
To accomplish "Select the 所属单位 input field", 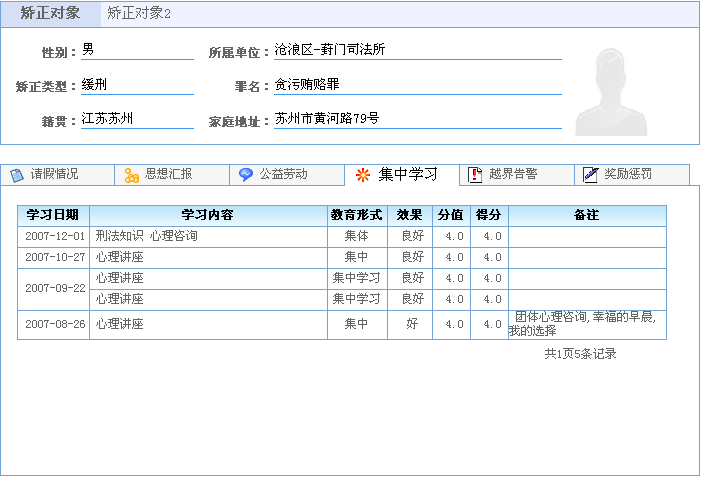I will 416,50.
